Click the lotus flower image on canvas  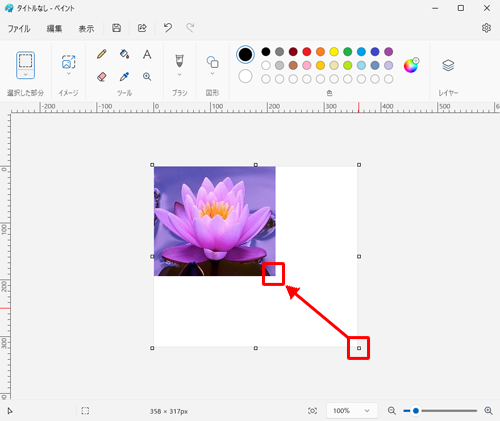pyautogui.click(x=215, y=221)
